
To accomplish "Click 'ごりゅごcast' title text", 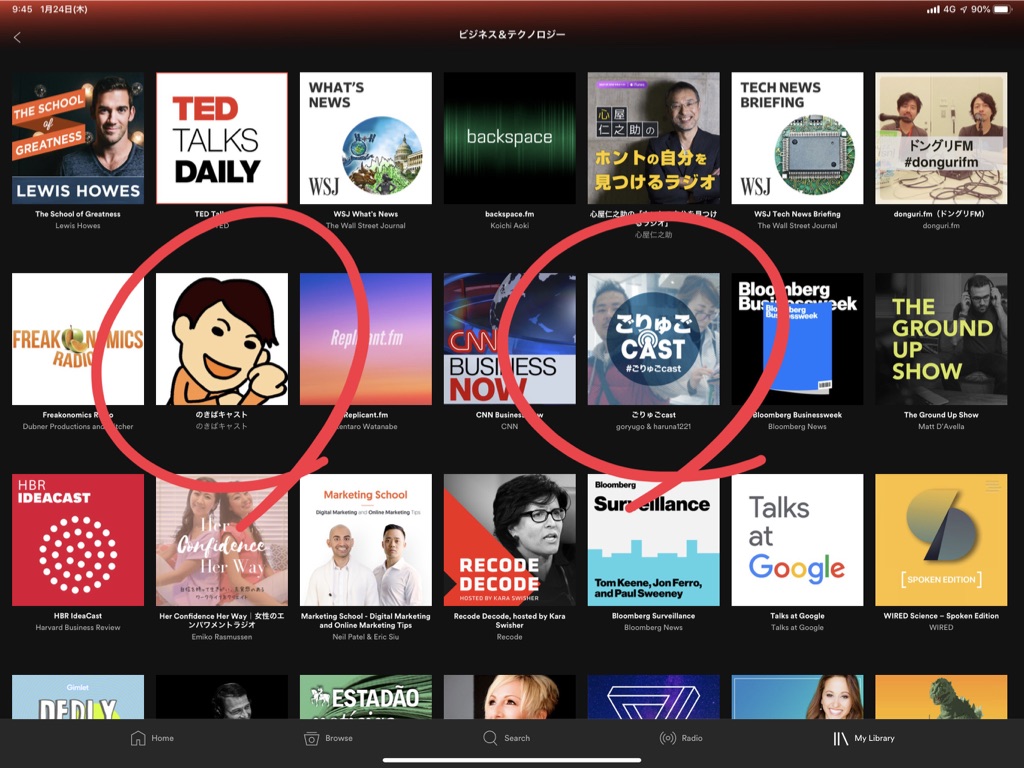I will tap(654, 415).
